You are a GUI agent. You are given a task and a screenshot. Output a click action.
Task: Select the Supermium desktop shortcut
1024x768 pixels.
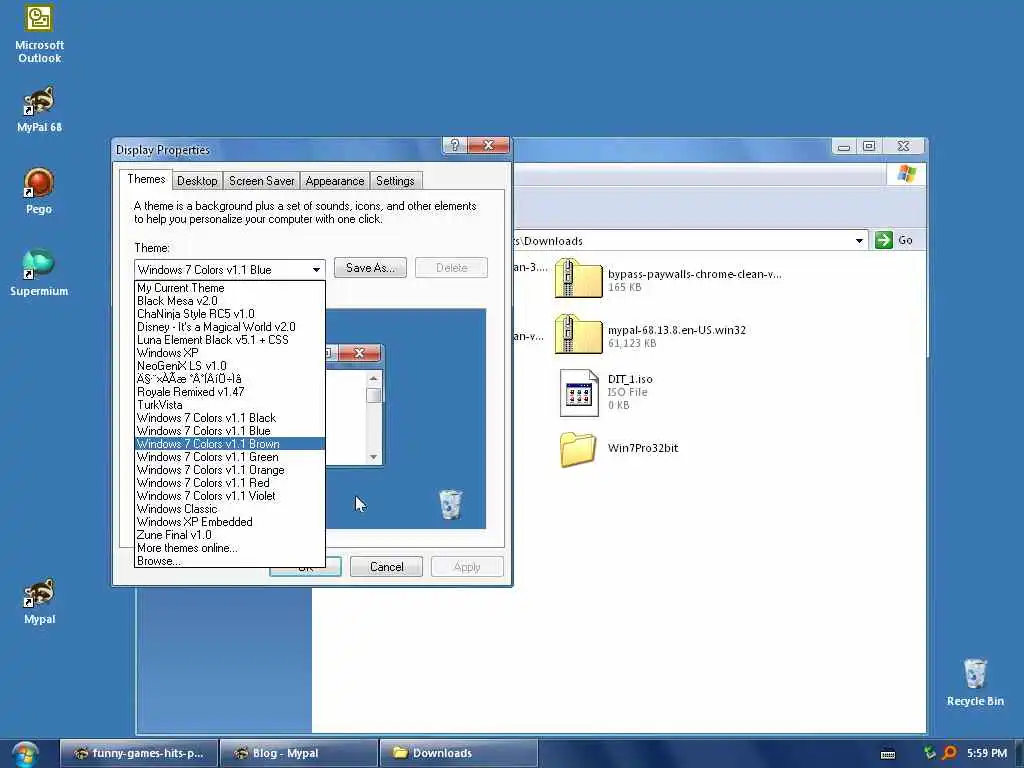tap(39, 273)
